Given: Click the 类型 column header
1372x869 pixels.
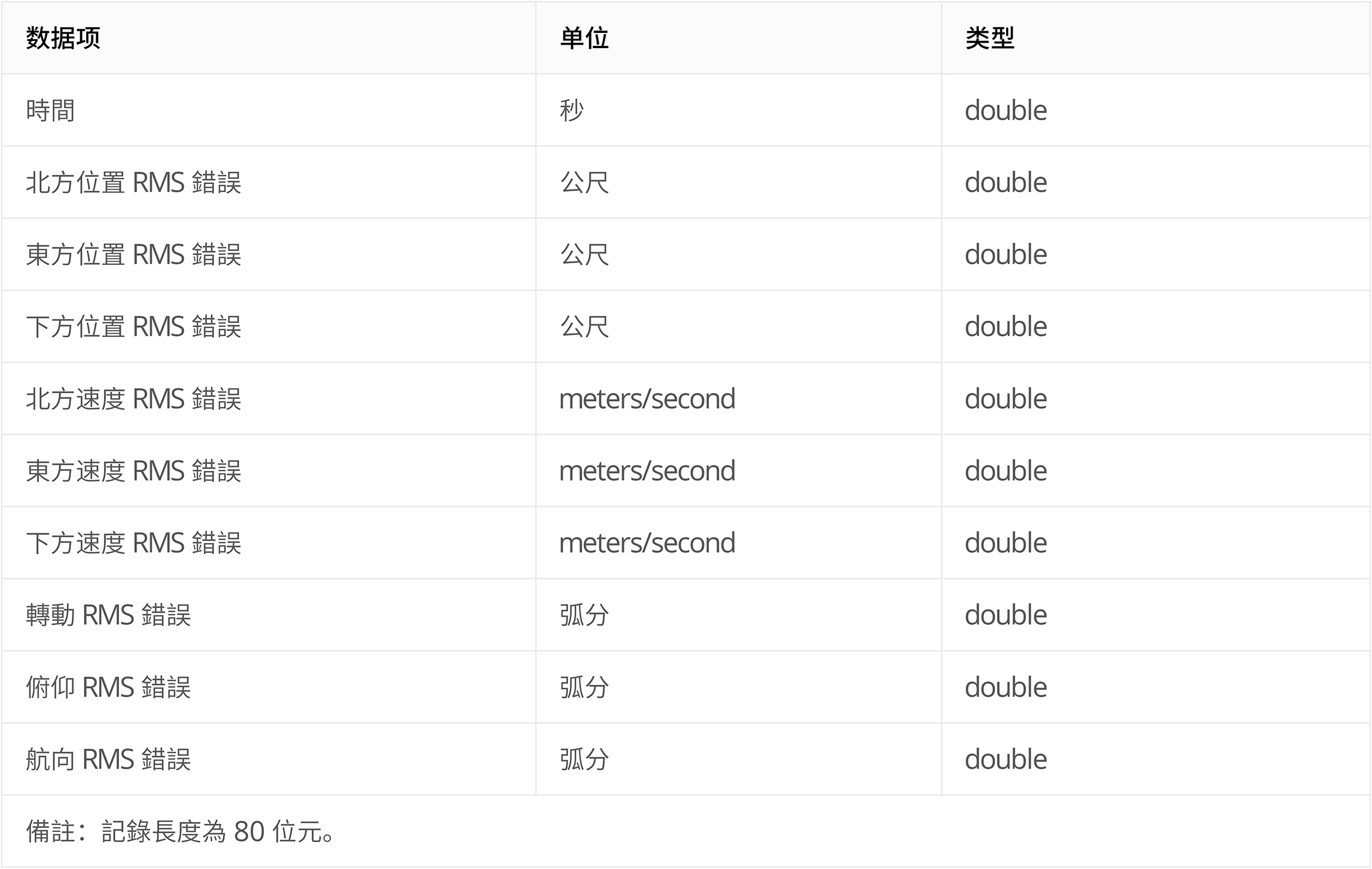Looking at the screenshot, I should coord(990,38).
